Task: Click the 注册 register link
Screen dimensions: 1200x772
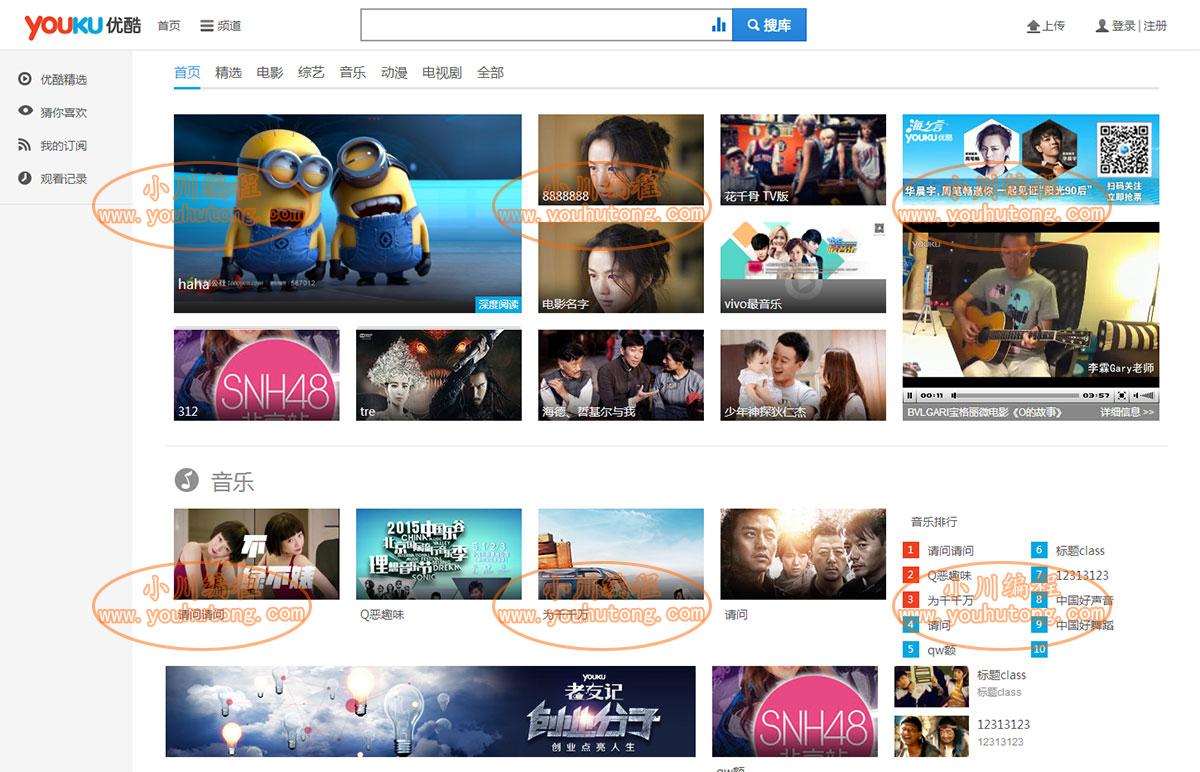Action: 1155,26
